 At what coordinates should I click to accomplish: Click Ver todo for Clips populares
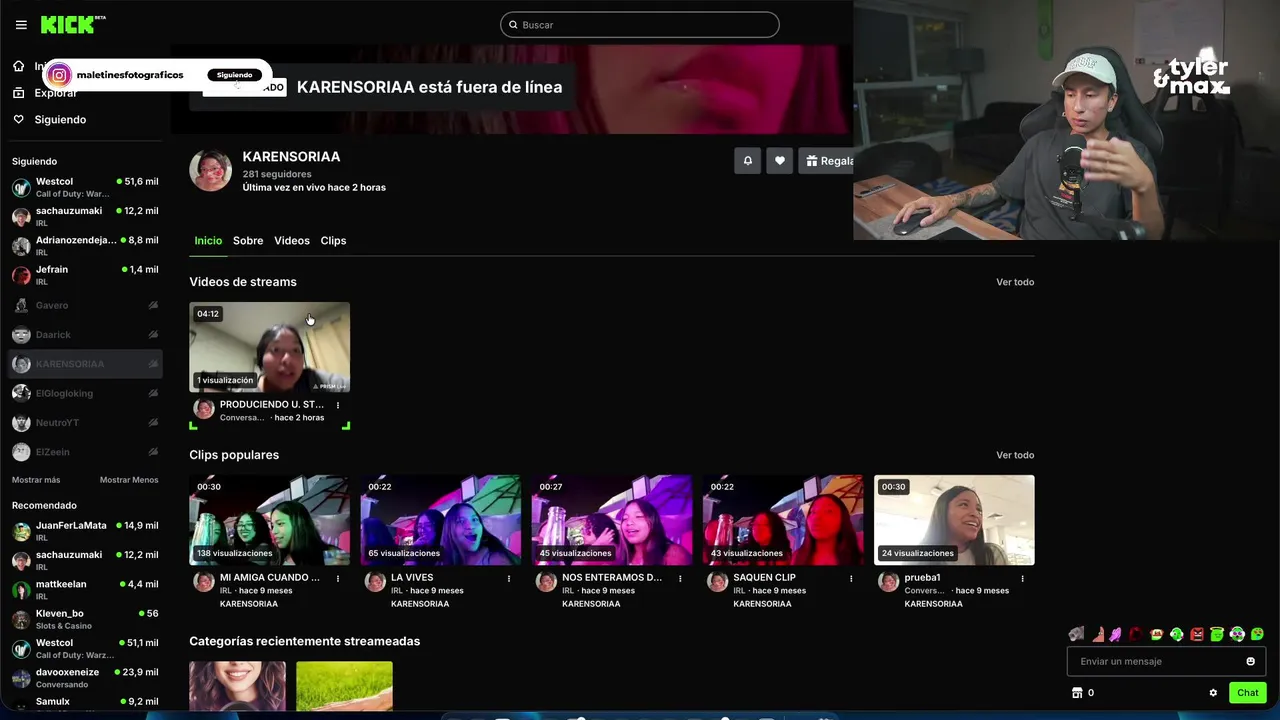[1015, 455]
